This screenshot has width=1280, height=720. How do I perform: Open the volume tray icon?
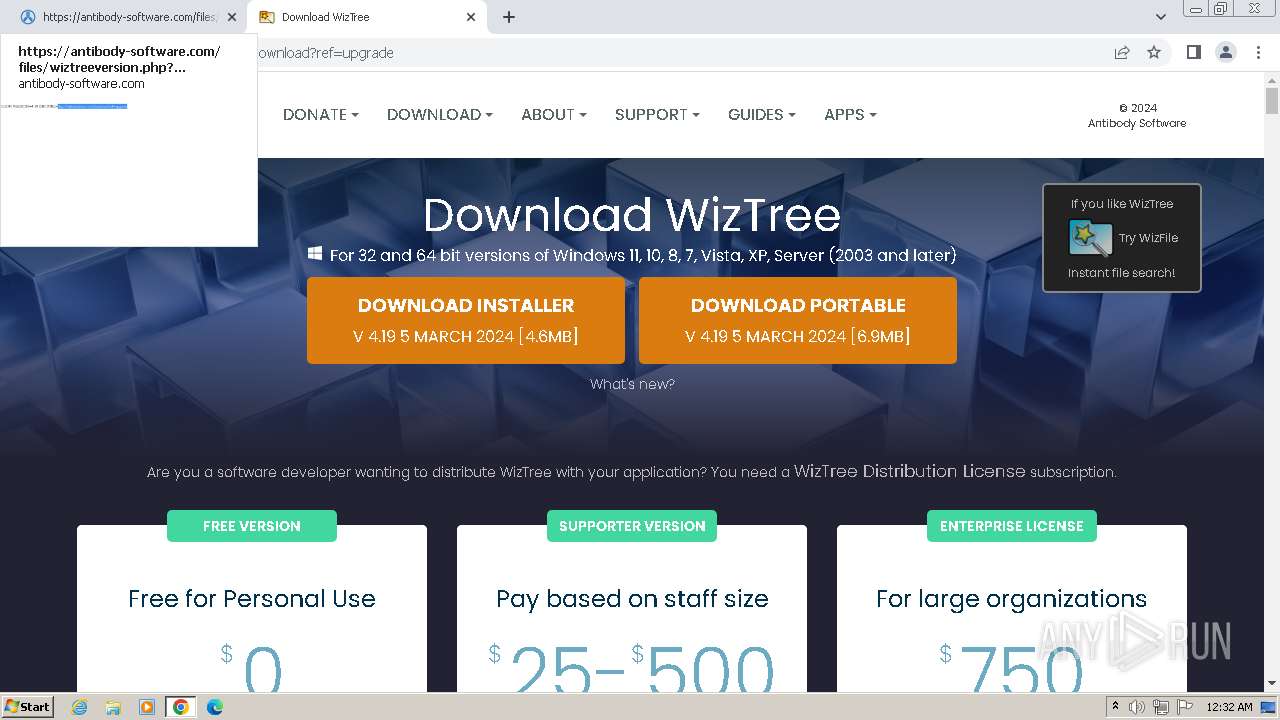(1137, 707)
